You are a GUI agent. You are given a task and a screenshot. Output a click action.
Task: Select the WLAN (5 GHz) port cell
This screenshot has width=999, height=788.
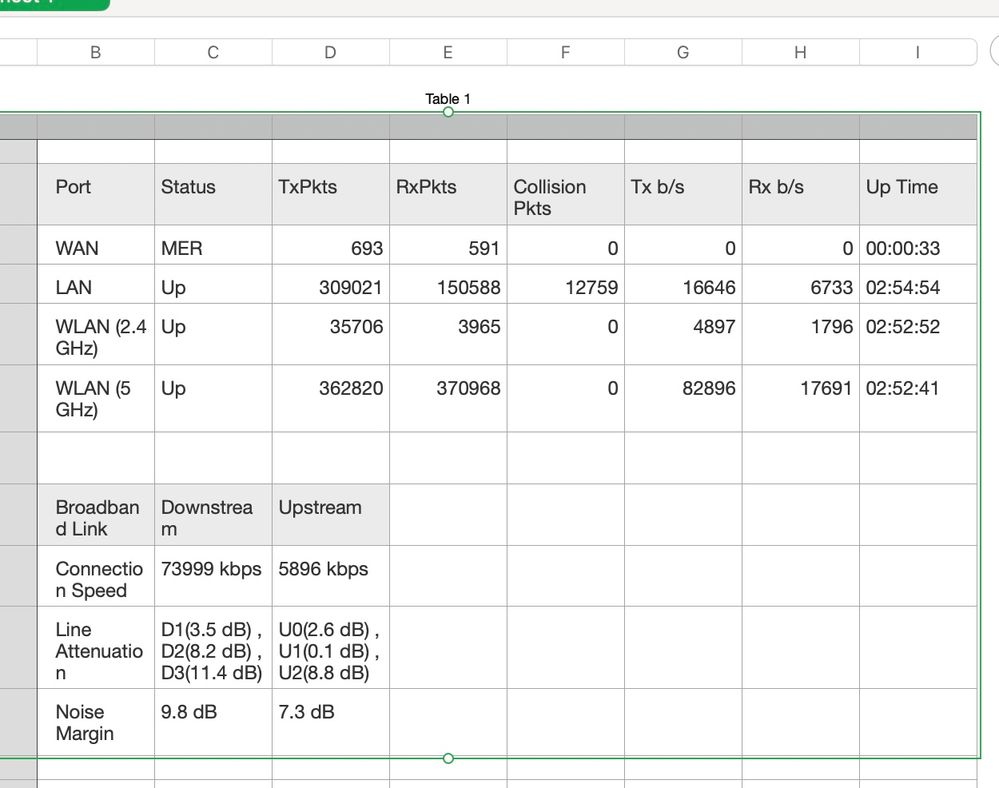click(x=95, y=398)
